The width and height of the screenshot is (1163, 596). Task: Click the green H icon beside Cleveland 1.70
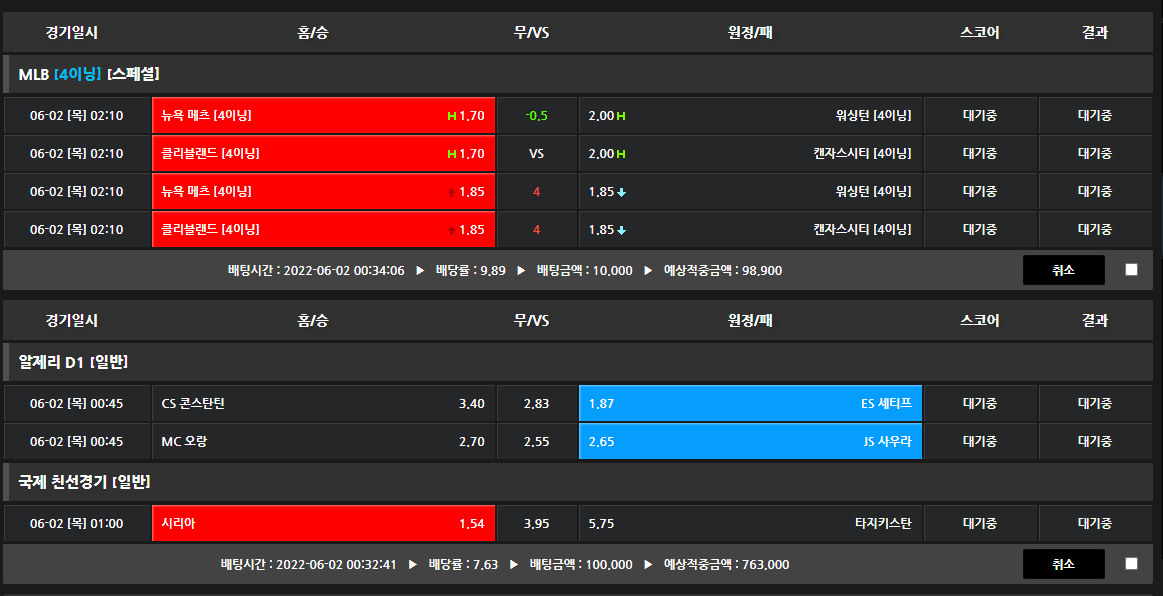[452, 154]
